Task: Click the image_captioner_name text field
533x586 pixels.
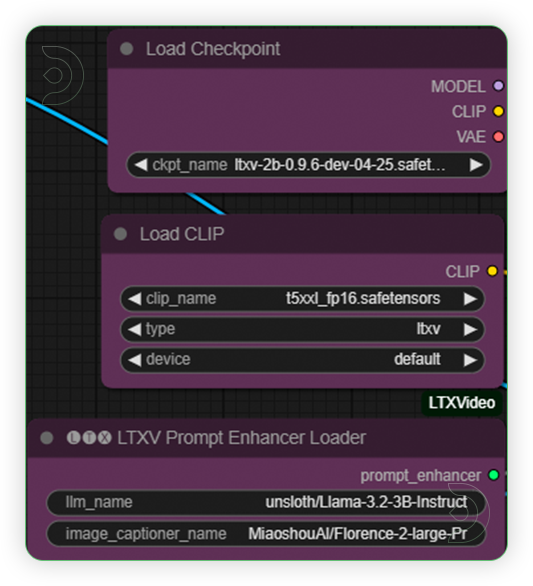Action: click(266, 534)
